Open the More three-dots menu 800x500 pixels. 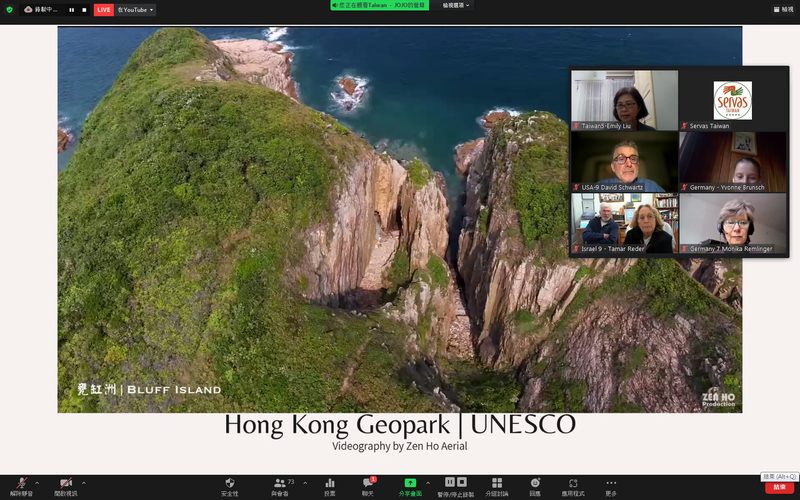tap(611, 487)
